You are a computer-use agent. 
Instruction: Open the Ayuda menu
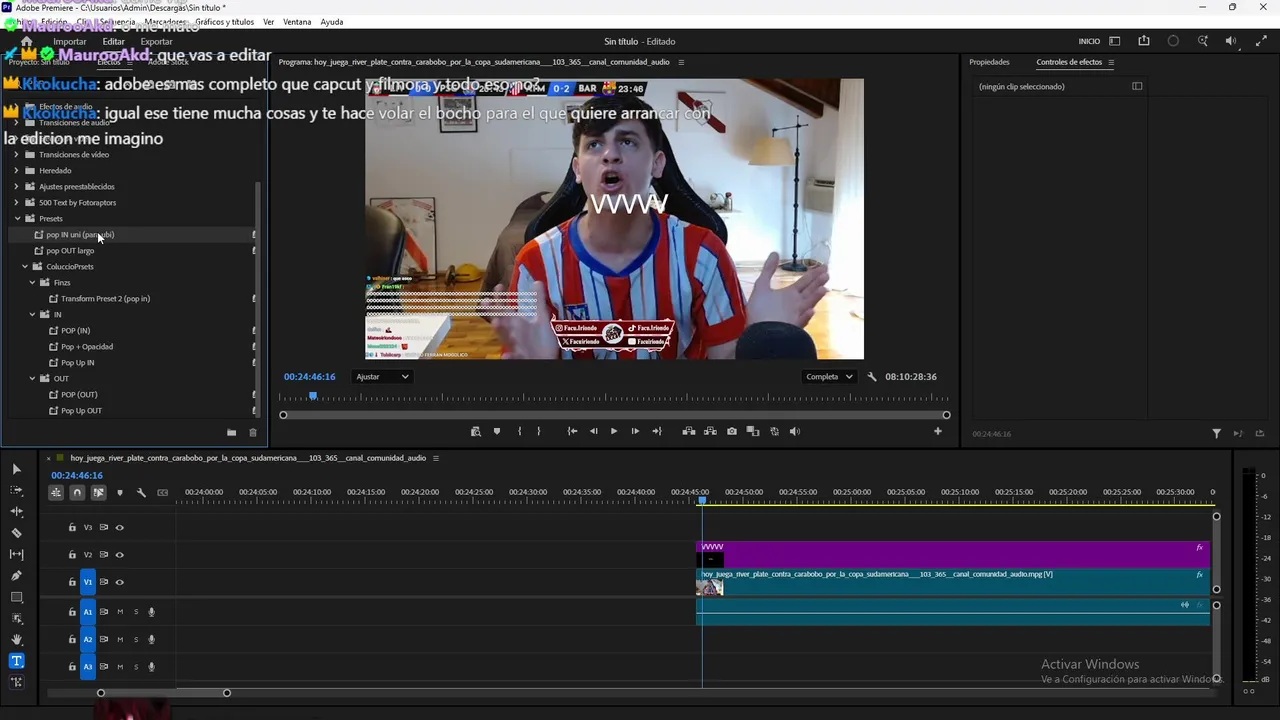[x=332, y=22]
